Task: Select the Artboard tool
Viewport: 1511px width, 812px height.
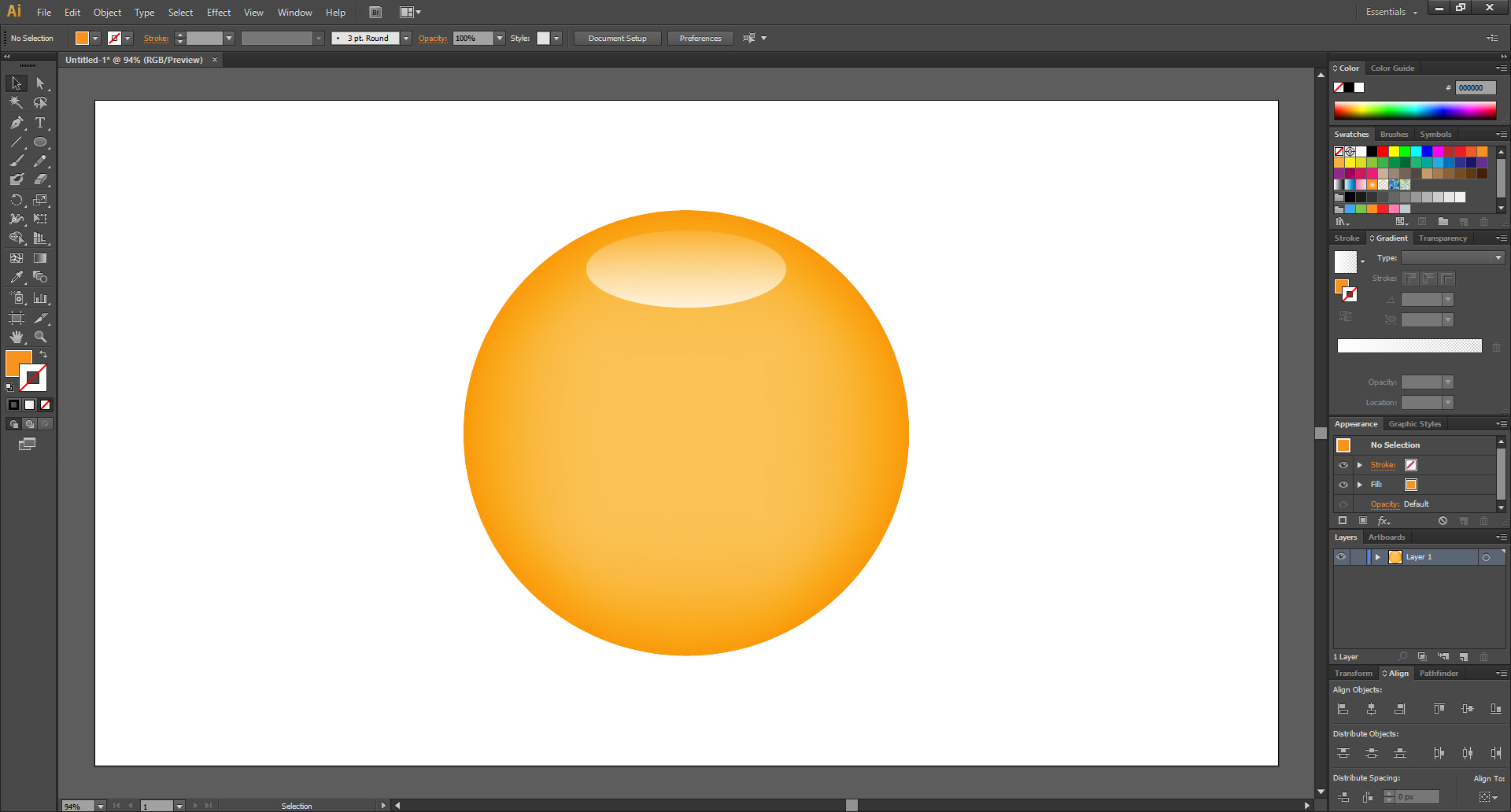Action: click(x=17, y=318)
